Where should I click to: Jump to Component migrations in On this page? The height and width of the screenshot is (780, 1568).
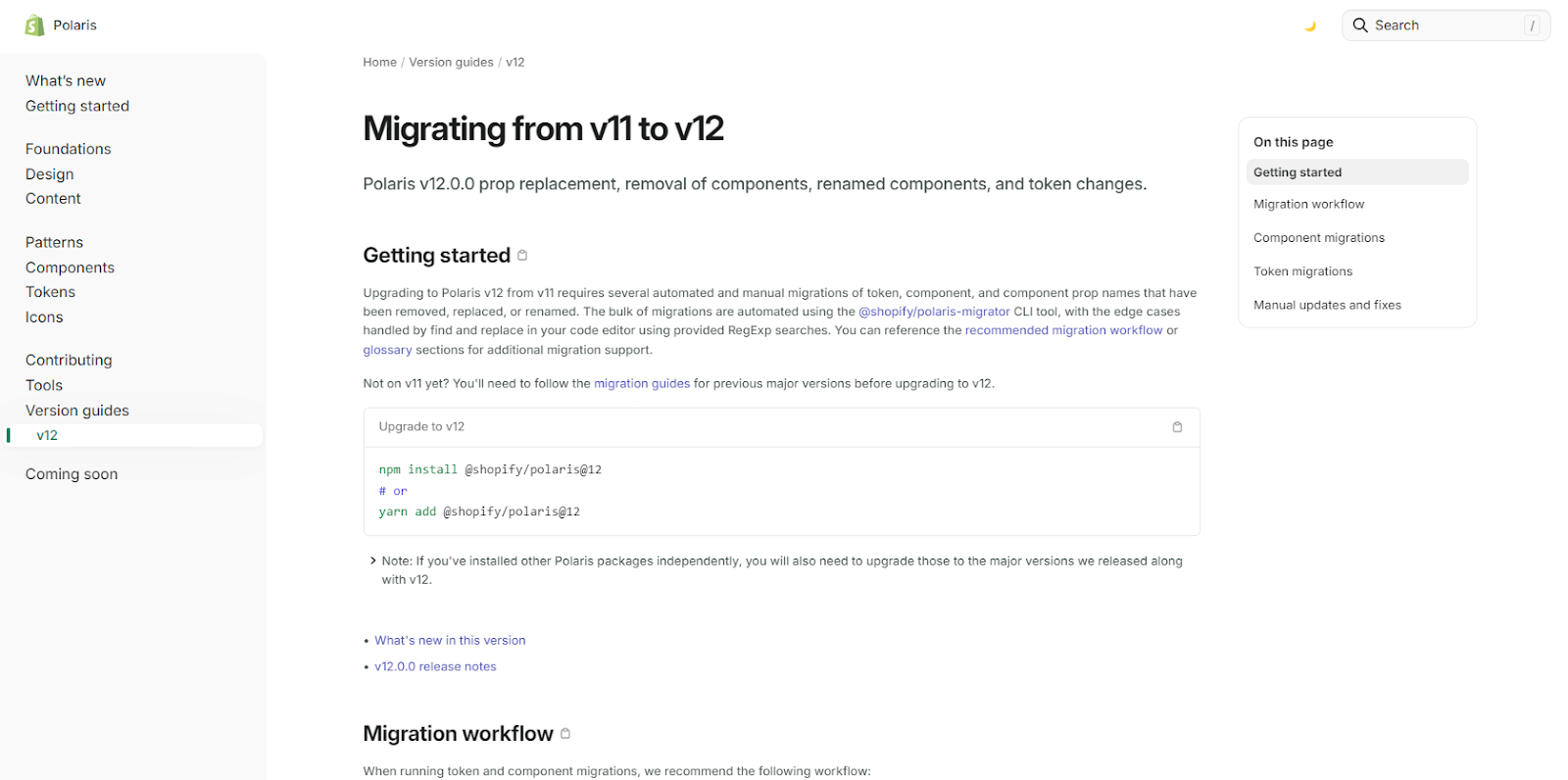(x=1319, y=238)
